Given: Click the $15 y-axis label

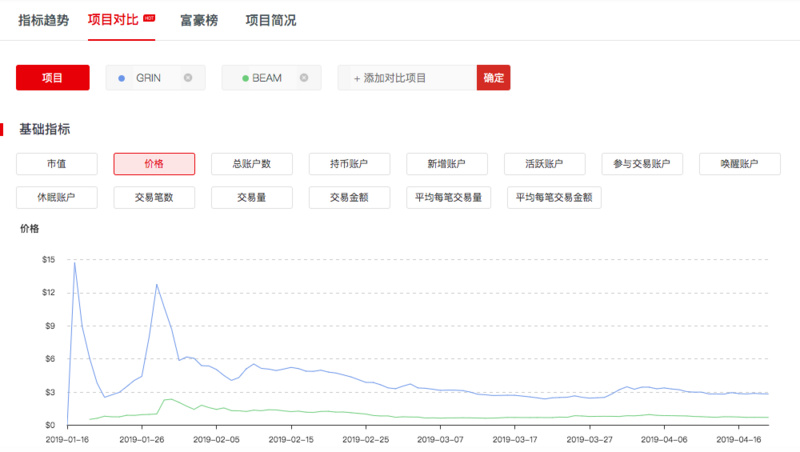Looking at the screenshot, I should pos(48,260).
